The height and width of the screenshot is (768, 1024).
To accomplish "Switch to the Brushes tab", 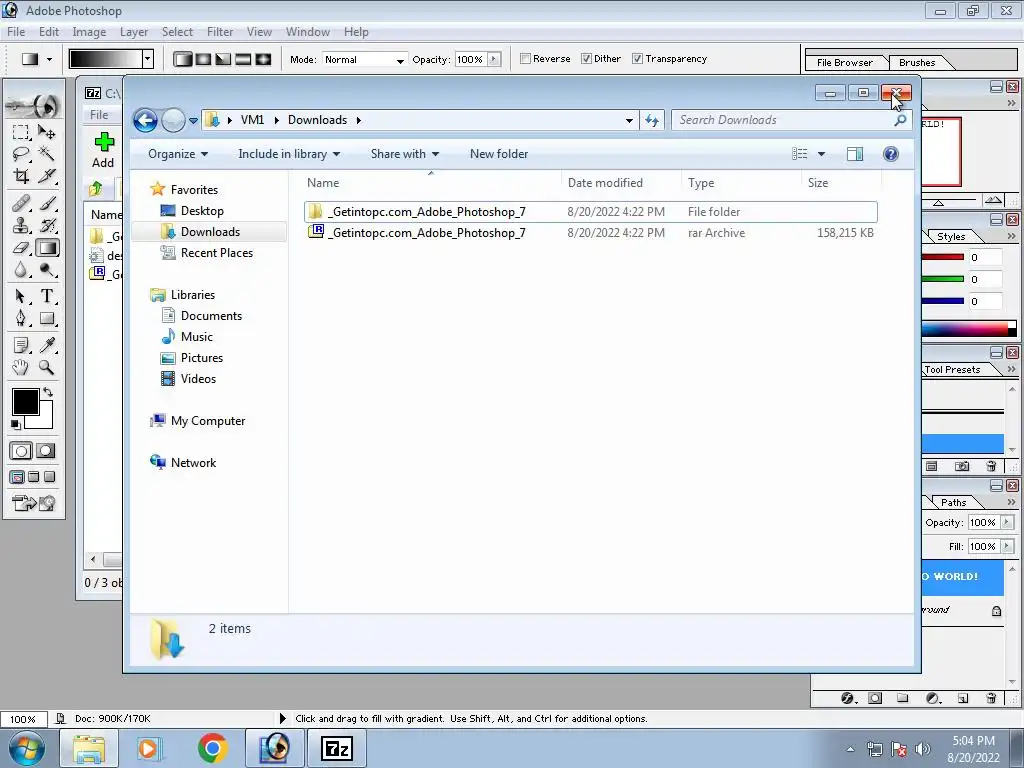I will pos(916,63).
